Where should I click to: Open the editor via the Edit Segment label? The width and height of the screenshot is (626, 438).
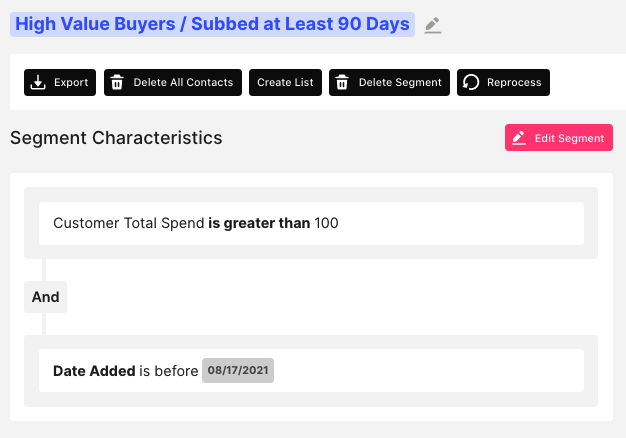point(569,138)
